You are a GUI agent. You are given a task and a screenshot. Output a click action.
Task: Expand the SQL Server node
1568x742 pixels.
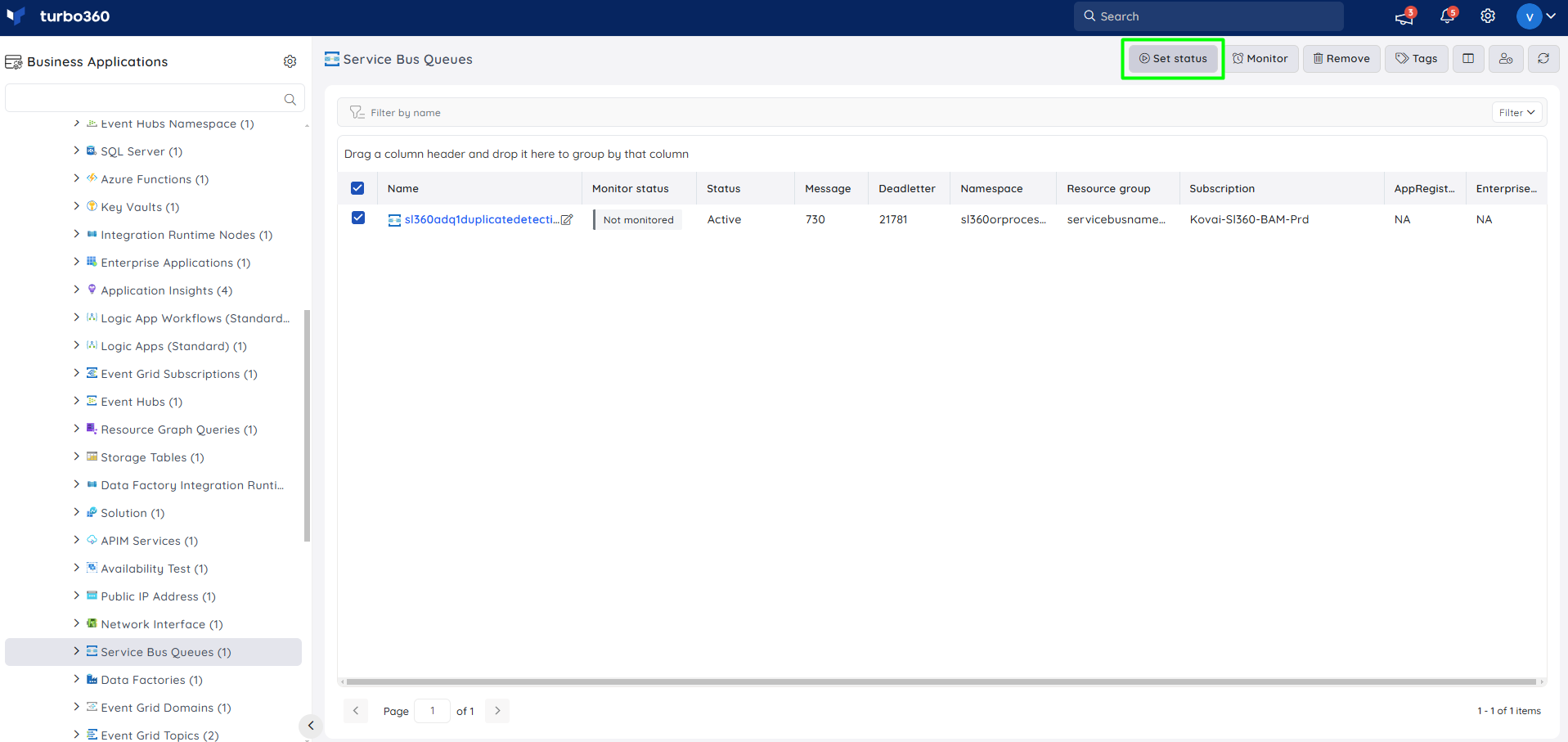tap(77, 151)
